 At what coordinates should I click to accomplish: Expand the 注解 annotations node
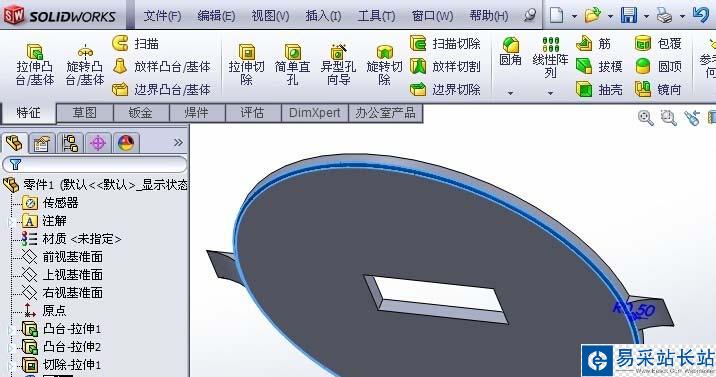(x=10, y=221)
